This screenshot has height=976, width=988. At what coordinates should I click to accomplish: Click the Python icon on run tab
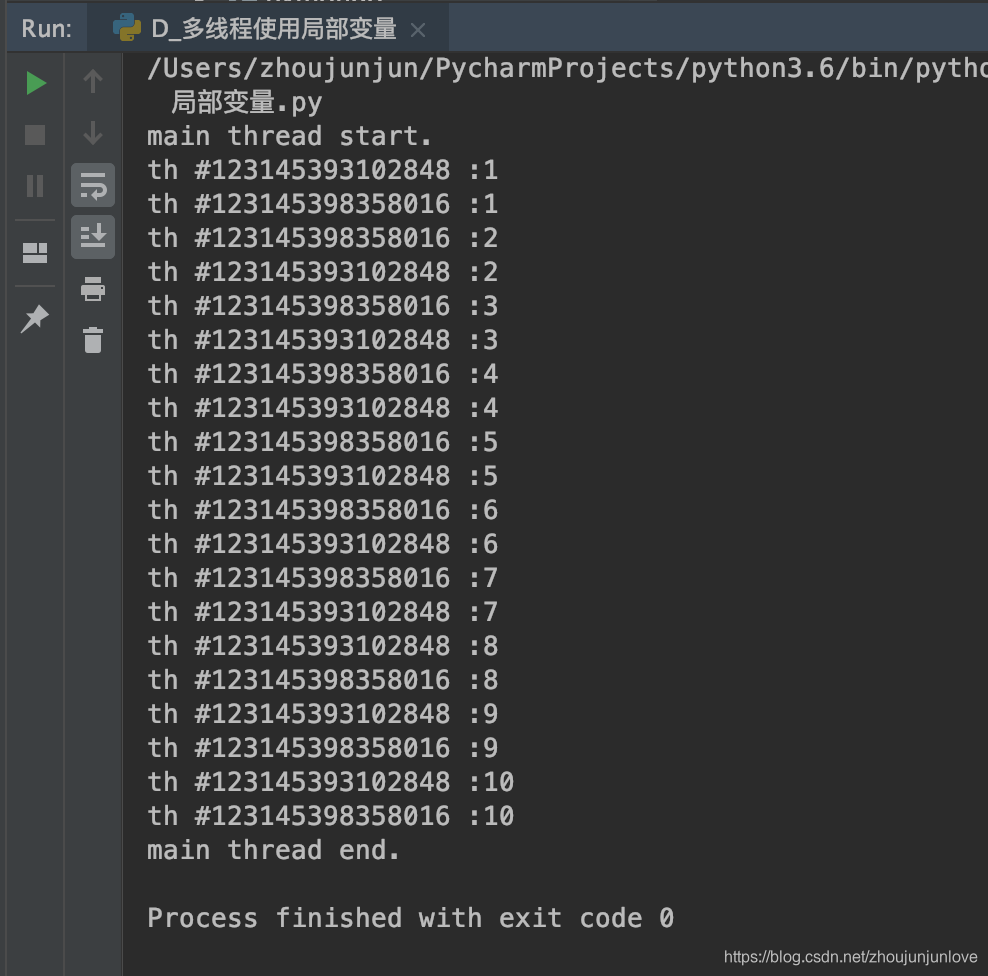click(x=127, y=28)
